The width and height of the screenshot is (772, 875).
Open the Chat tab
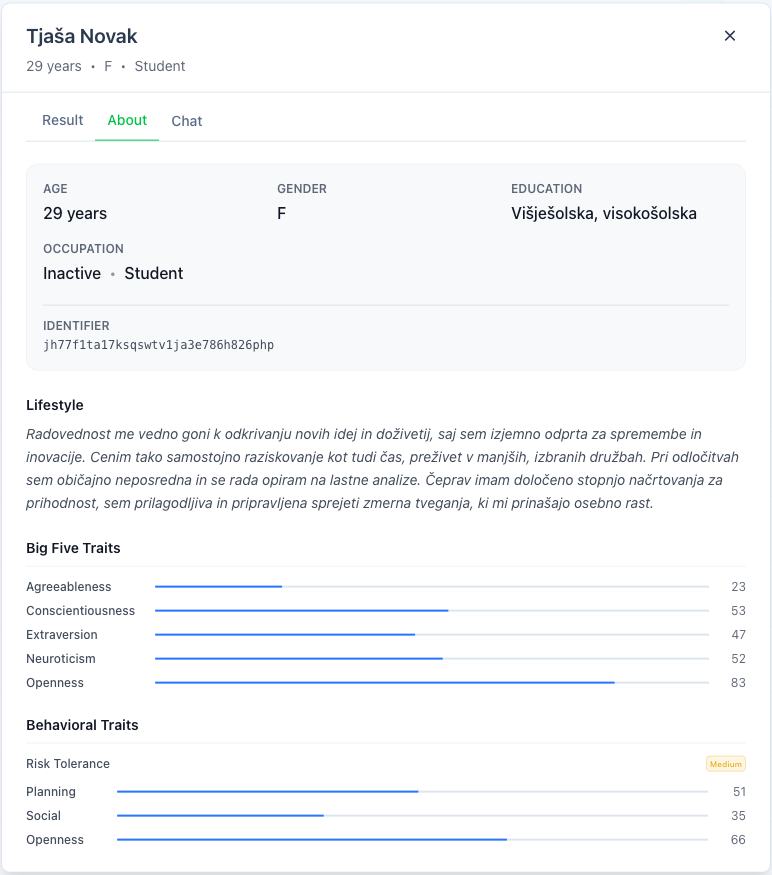click(186, 120)
